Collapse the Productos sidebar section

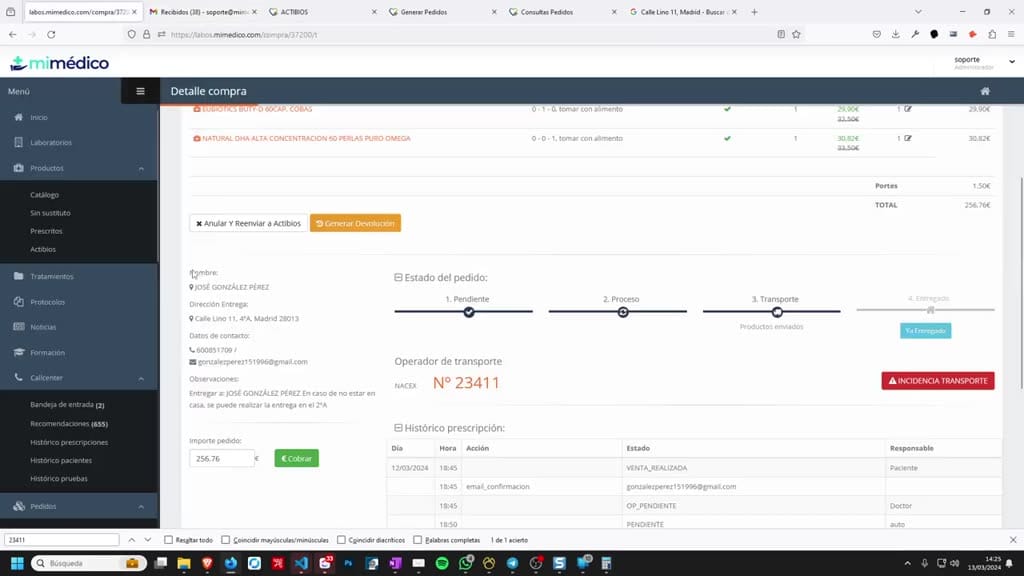point(141,168)
